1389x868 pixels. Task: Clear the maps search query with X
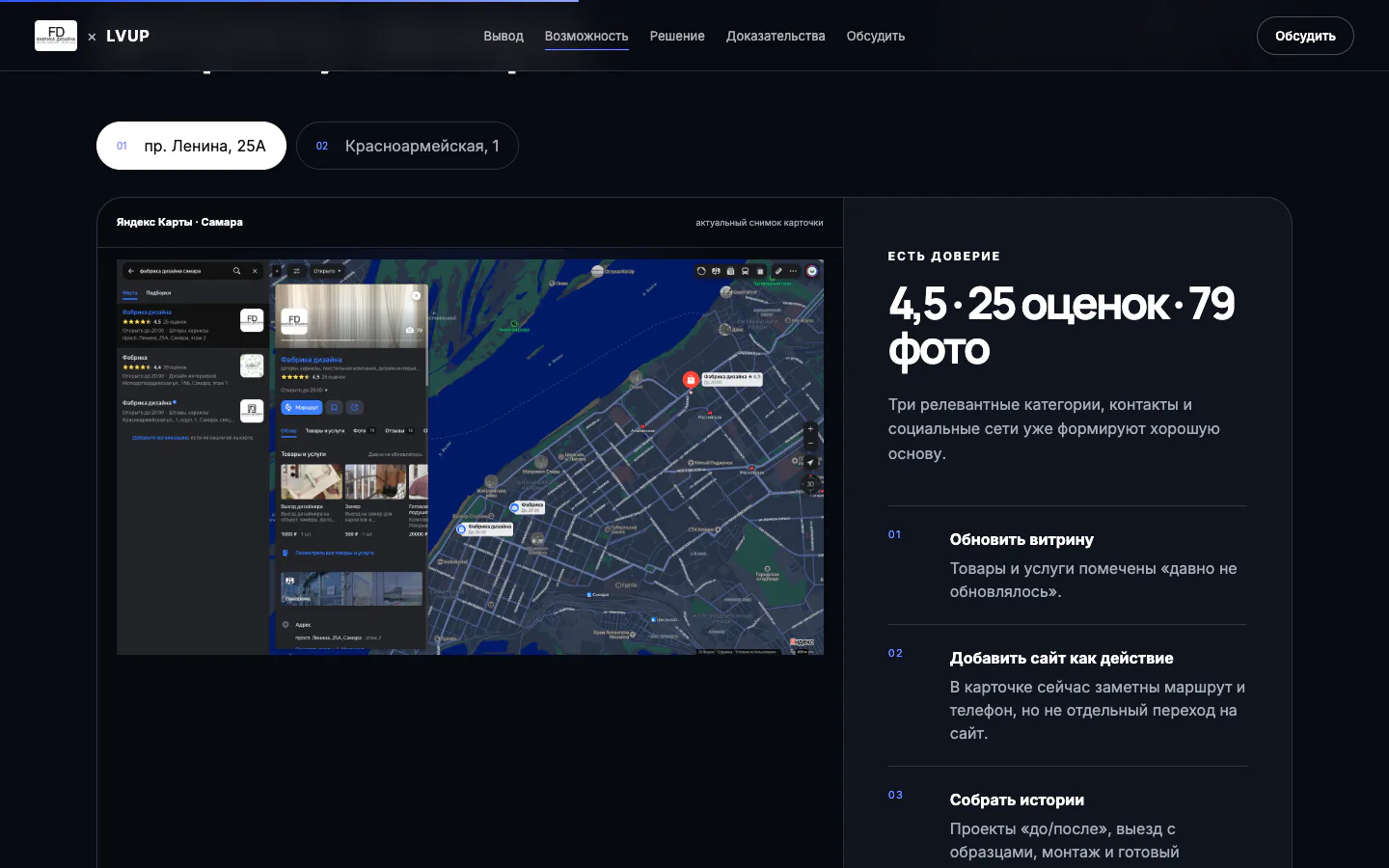(255, 271)
